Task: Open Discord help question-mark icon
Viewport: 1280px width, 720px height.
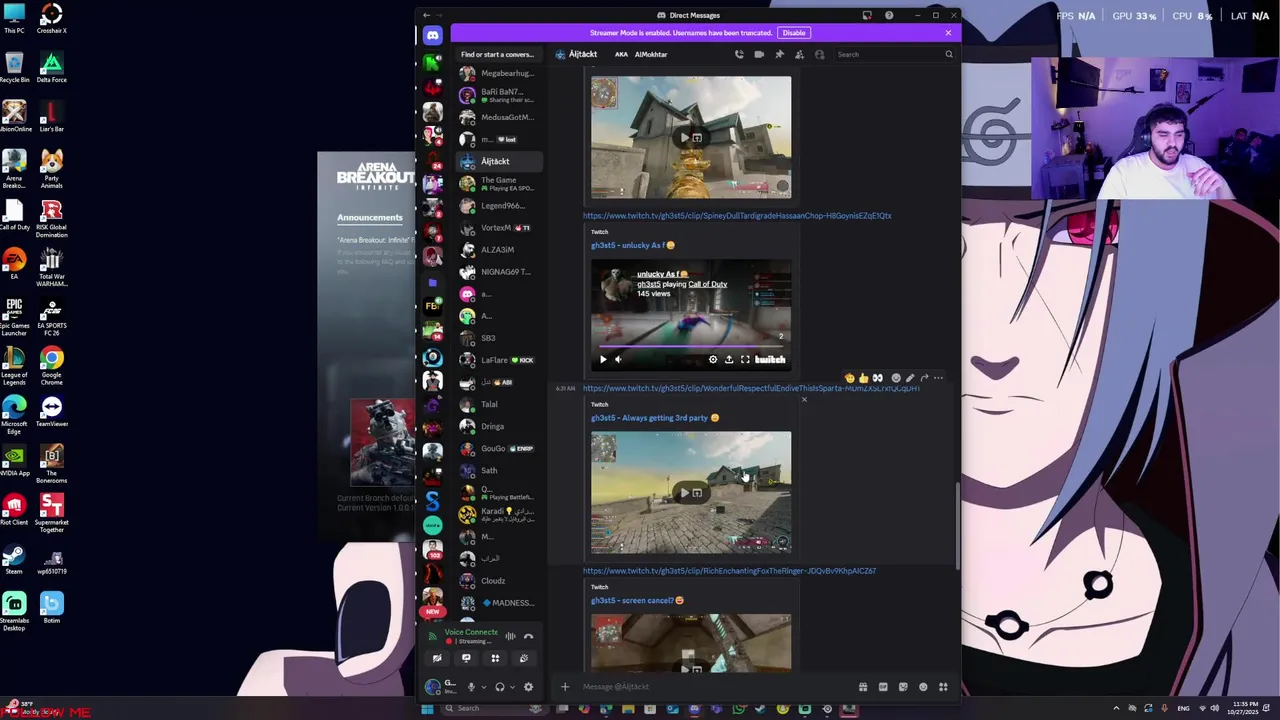Action: click(889, 15)
